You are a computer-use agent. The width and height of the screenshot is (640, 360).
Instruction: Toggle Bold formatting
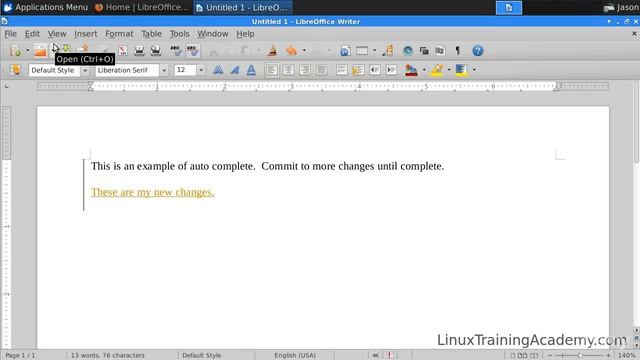pos(218,70)
